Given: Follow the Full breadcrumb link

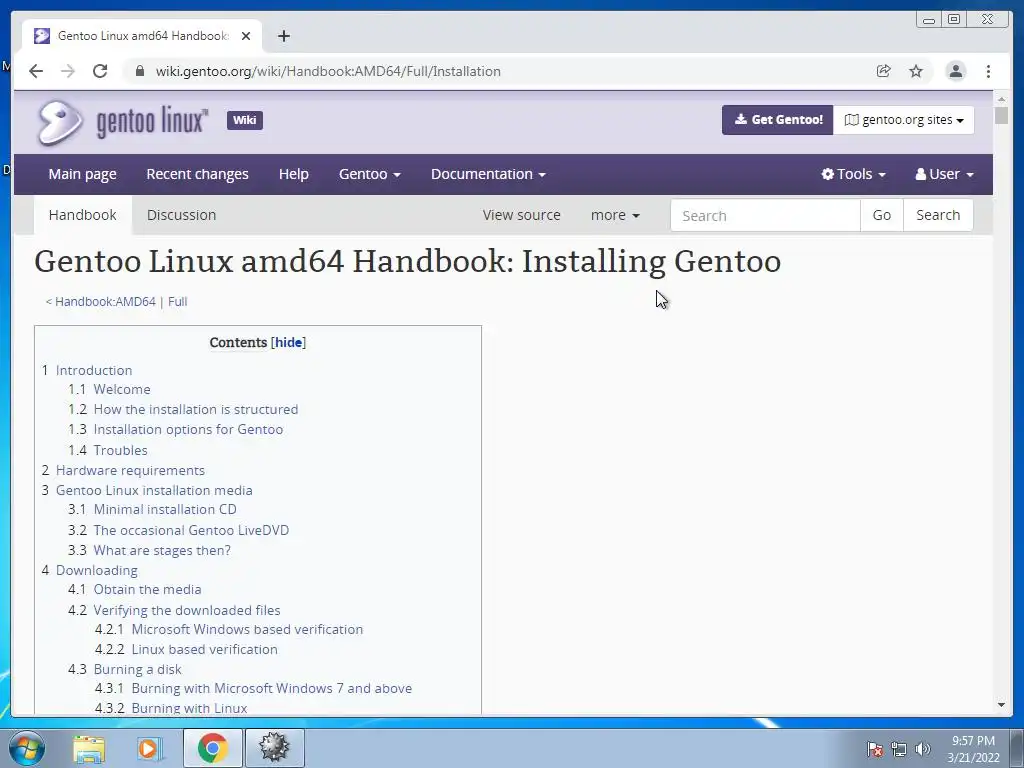Looking at the screenshot, I should point(178,302).
